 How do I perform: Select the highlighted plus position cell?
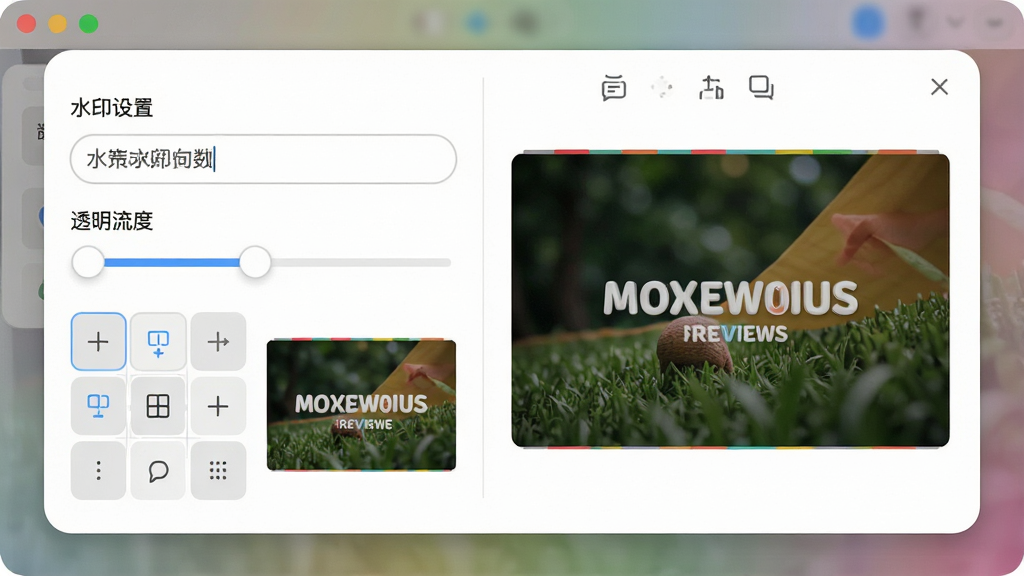[x=98, y=341]
